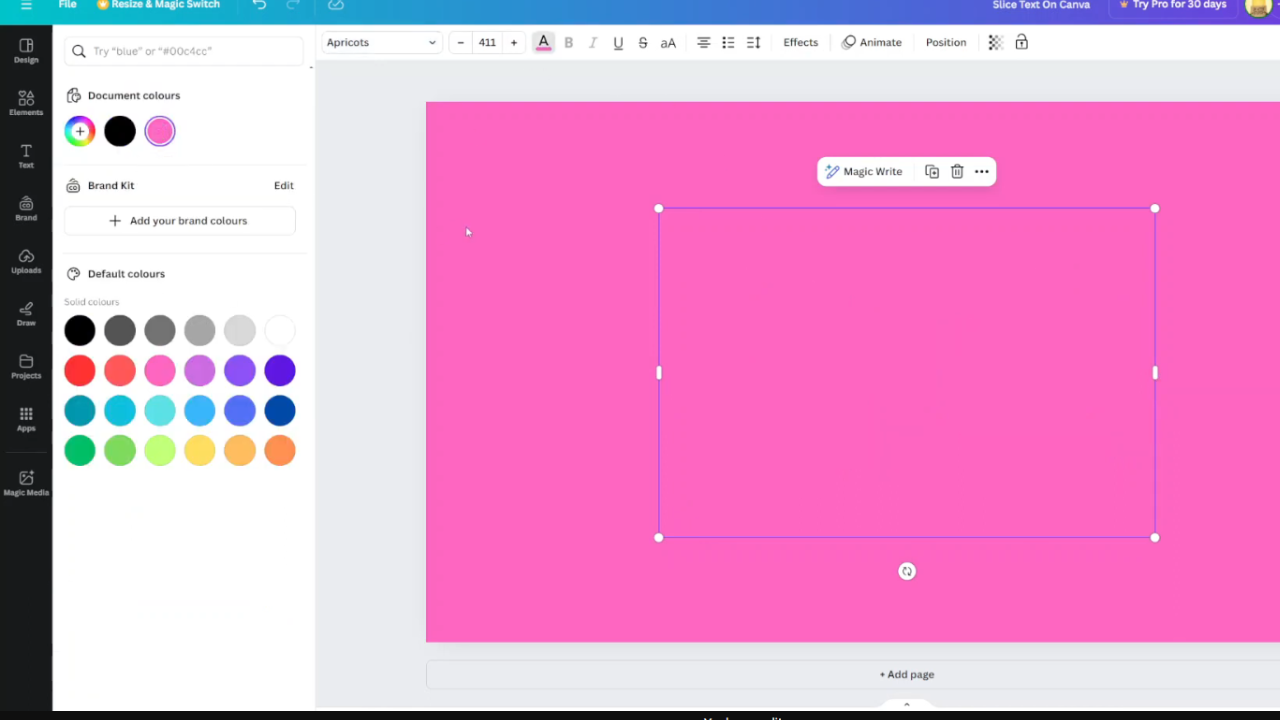Choose the white default colour swatch
Viewport: 1280px width, 720px height.
pos(280,330)
